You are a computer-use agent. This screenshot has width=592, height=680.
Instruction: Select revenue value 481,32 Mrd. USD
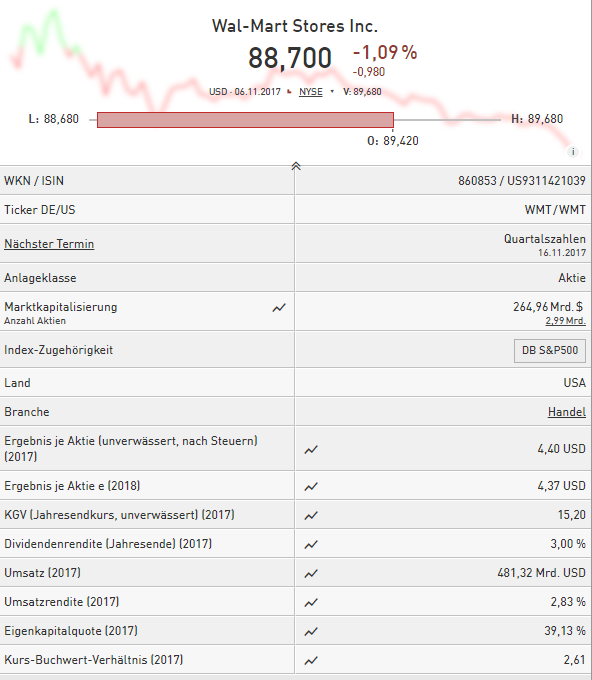click(x=541, y=573)
